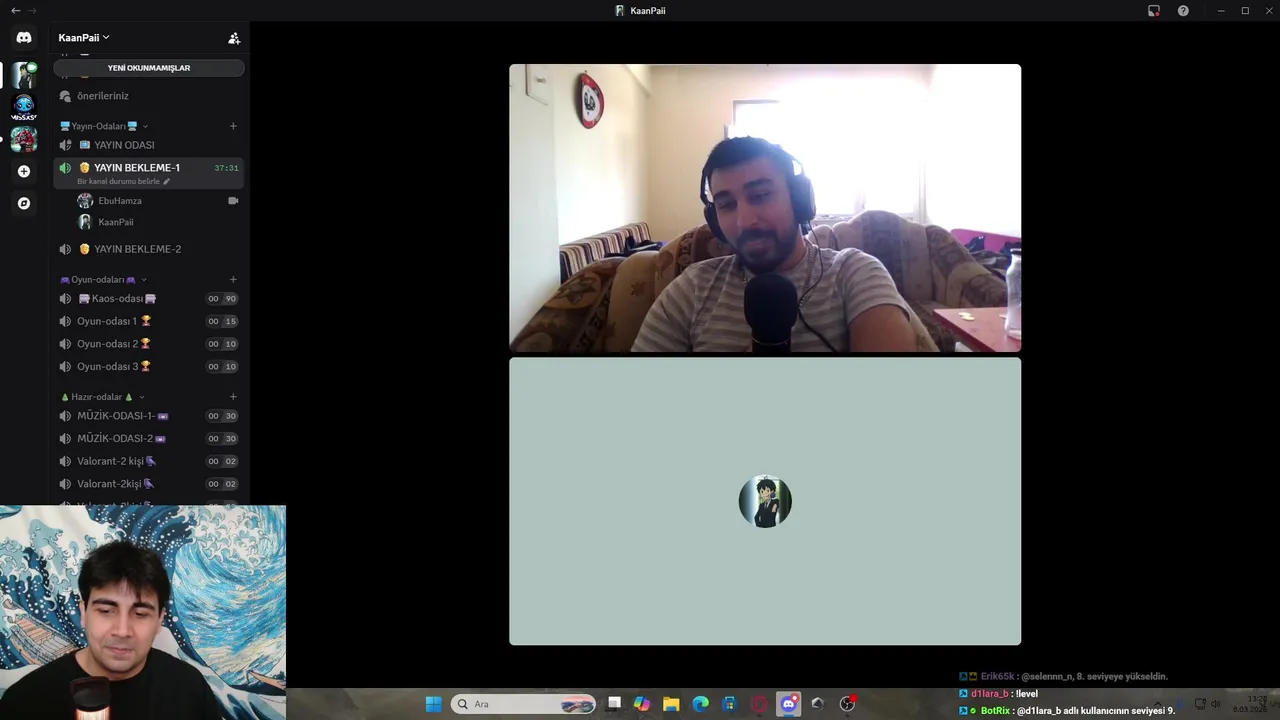Go forward with the forward arrow

[x=33, y=10]
